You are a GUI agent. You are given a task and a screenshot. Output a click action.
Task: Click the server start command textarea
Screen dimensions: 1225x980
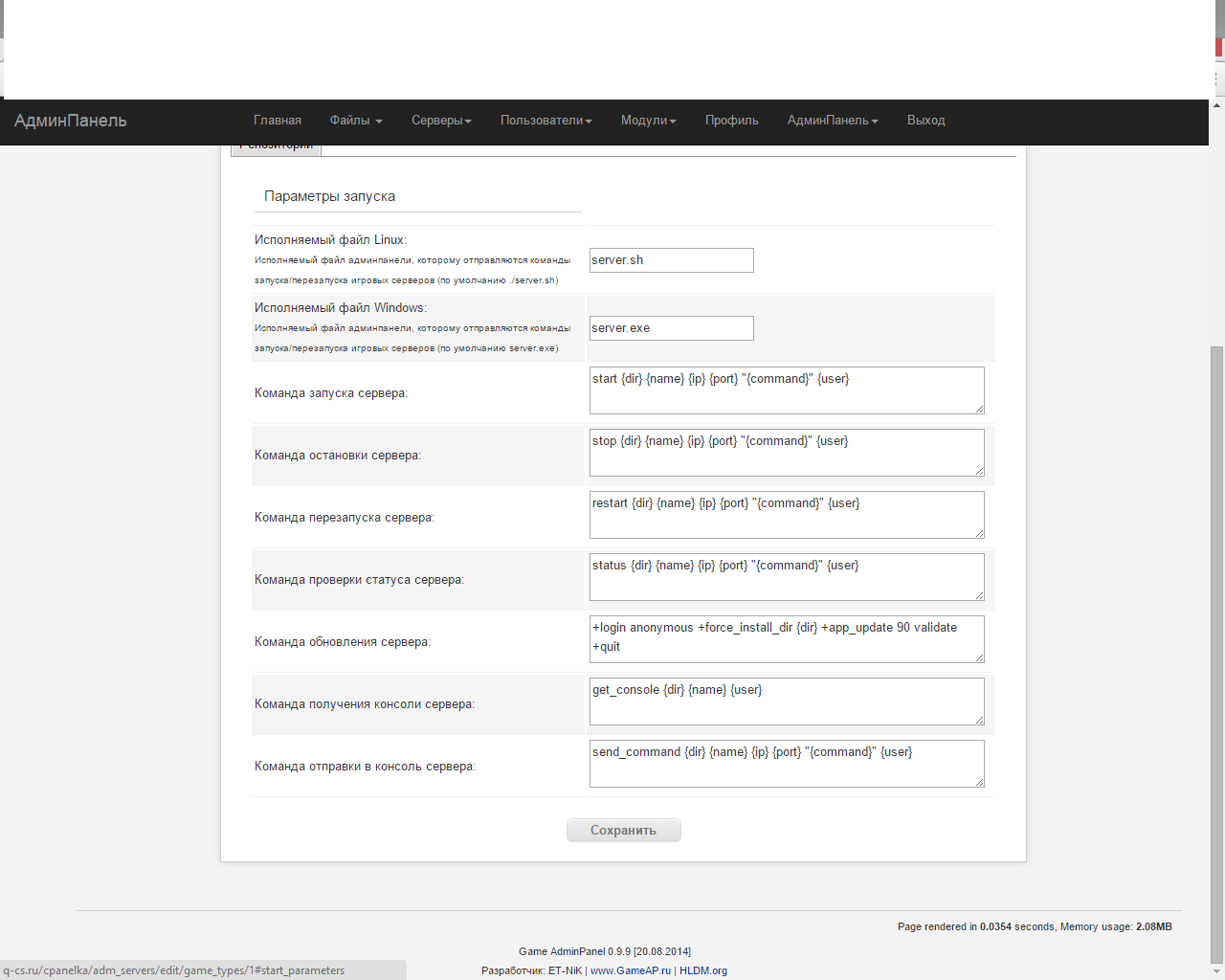point(786,390)
